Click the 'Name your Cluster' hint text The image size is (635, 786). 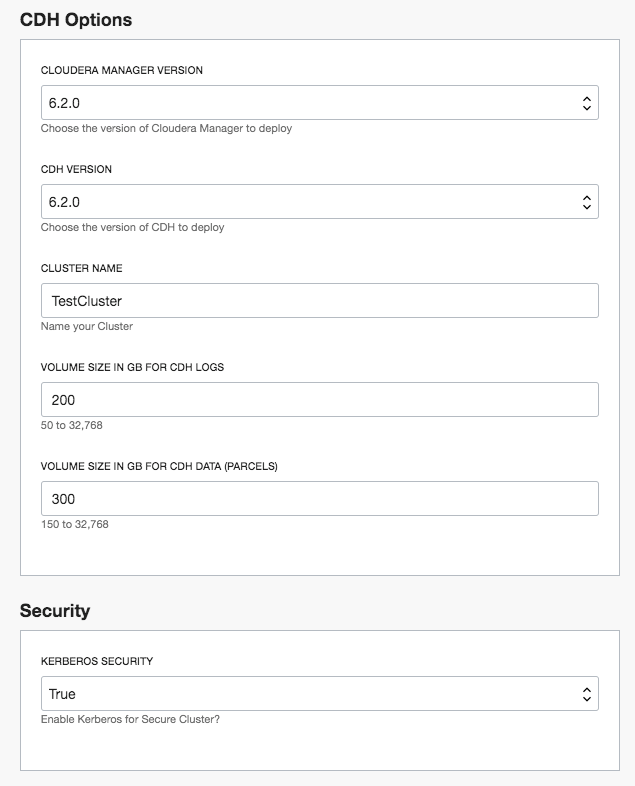pos(87,327)
